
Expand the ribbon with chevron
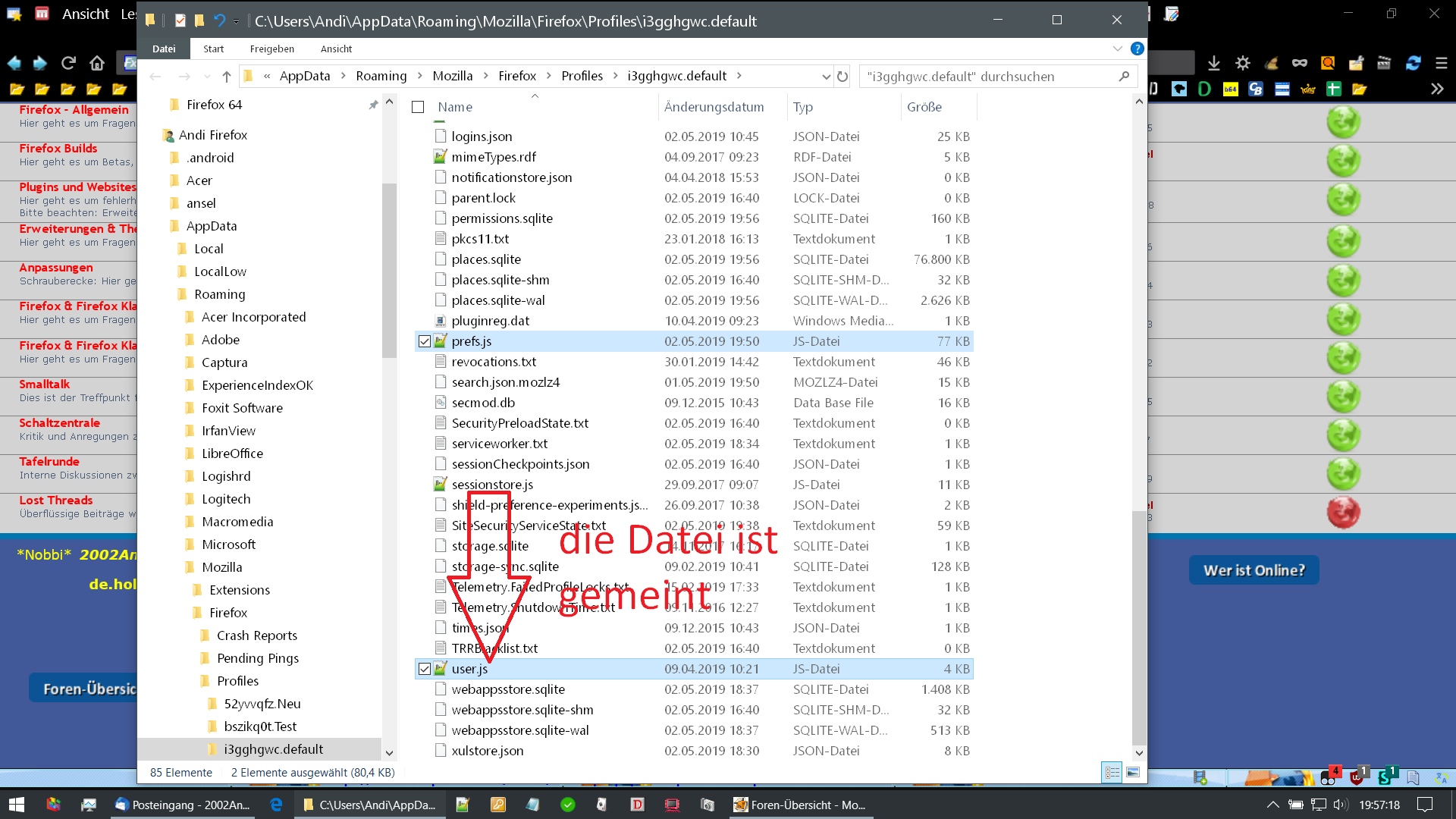[x=1117, y=49]
